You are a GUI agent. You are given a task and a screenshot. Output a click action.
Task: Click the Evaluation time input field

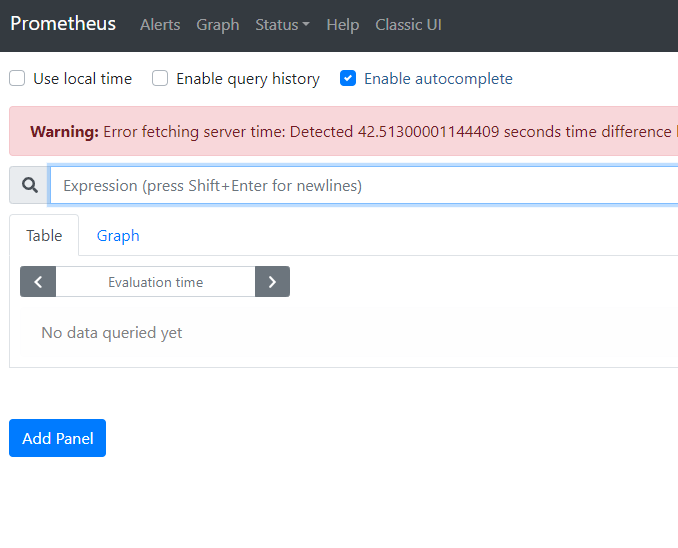pos(155,282)
